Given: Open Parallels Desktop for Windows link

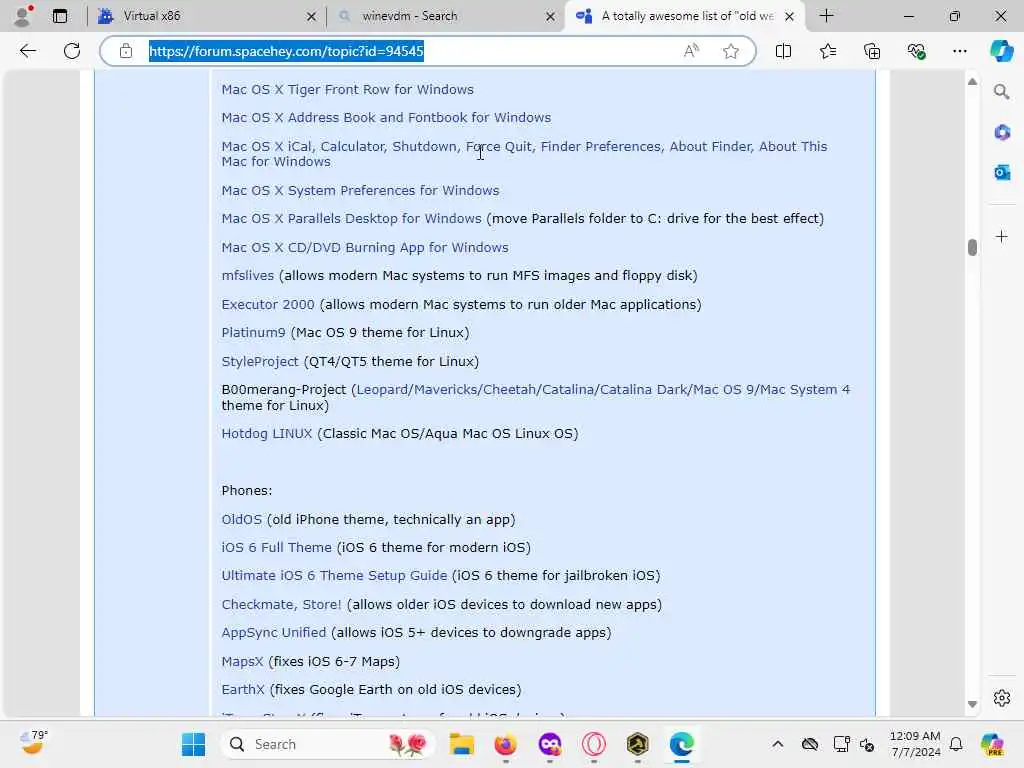Looking at the screenshot, I should 351,219.
